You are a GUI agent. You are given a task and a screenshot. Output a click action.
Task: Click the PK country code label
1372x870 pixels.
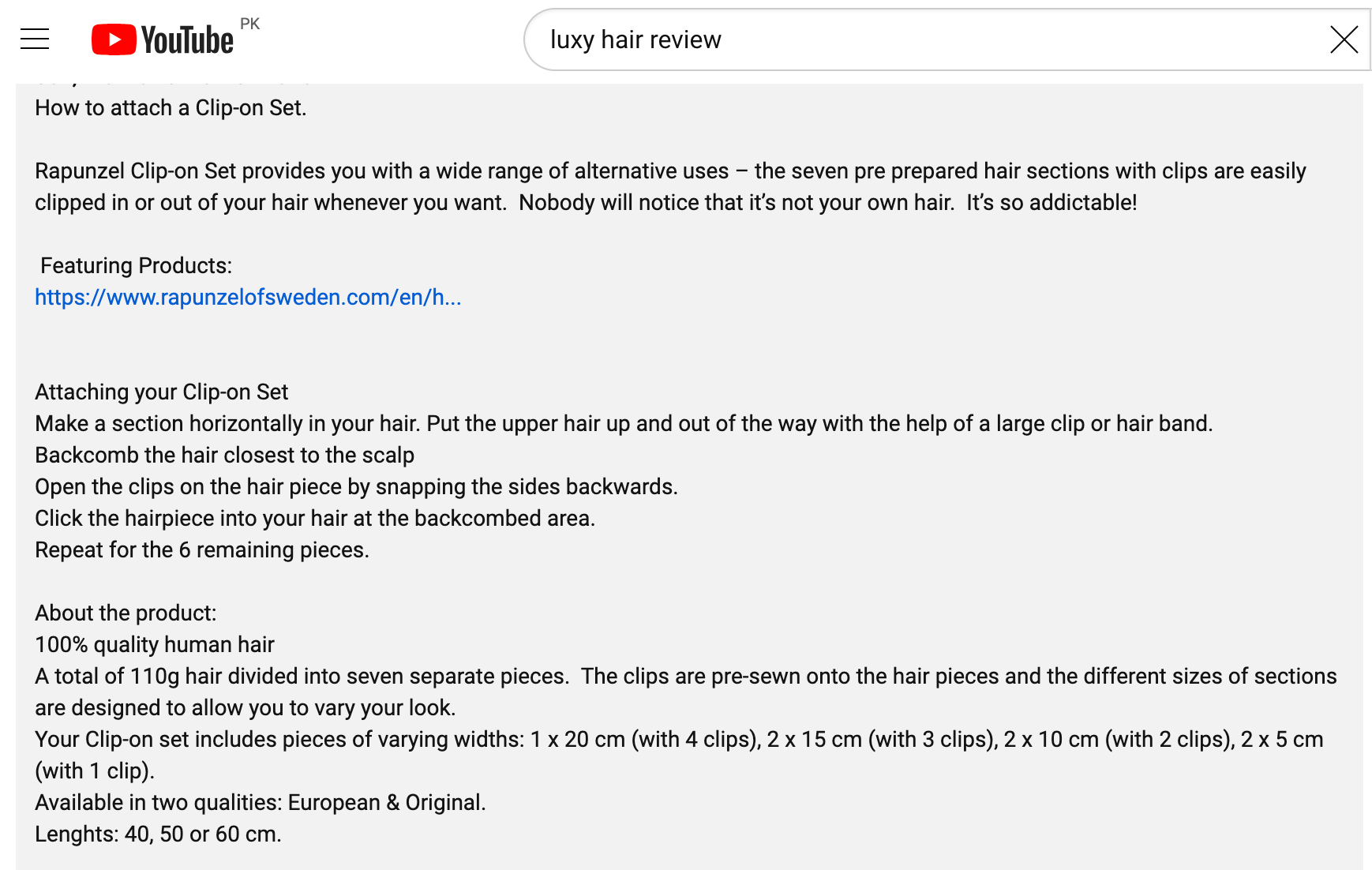tap(249, 24)
